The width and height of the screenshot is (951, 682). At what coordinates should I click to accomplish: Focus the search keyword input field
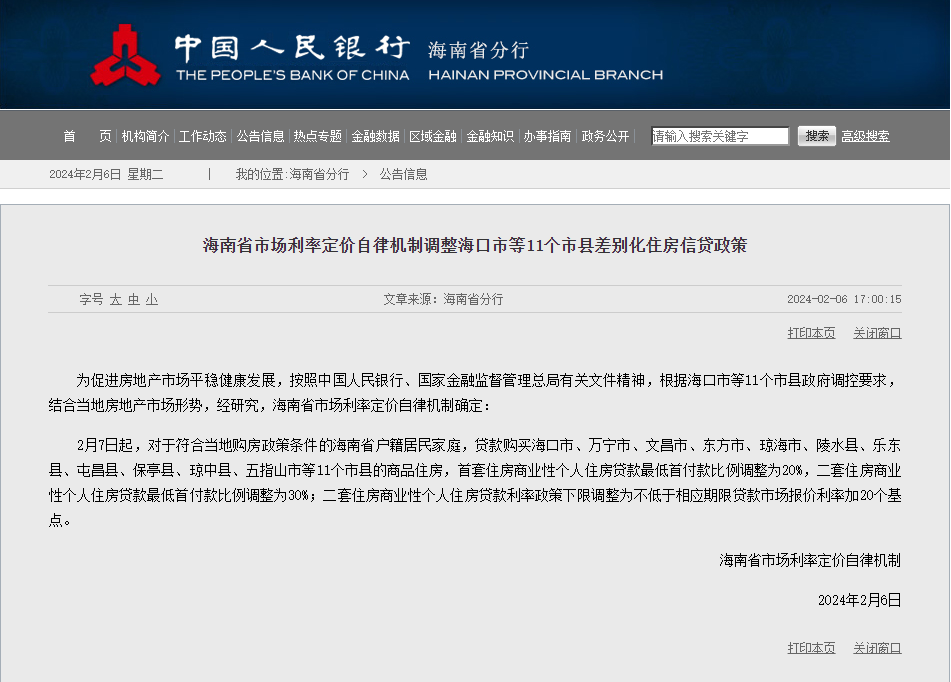pos(720,136)
